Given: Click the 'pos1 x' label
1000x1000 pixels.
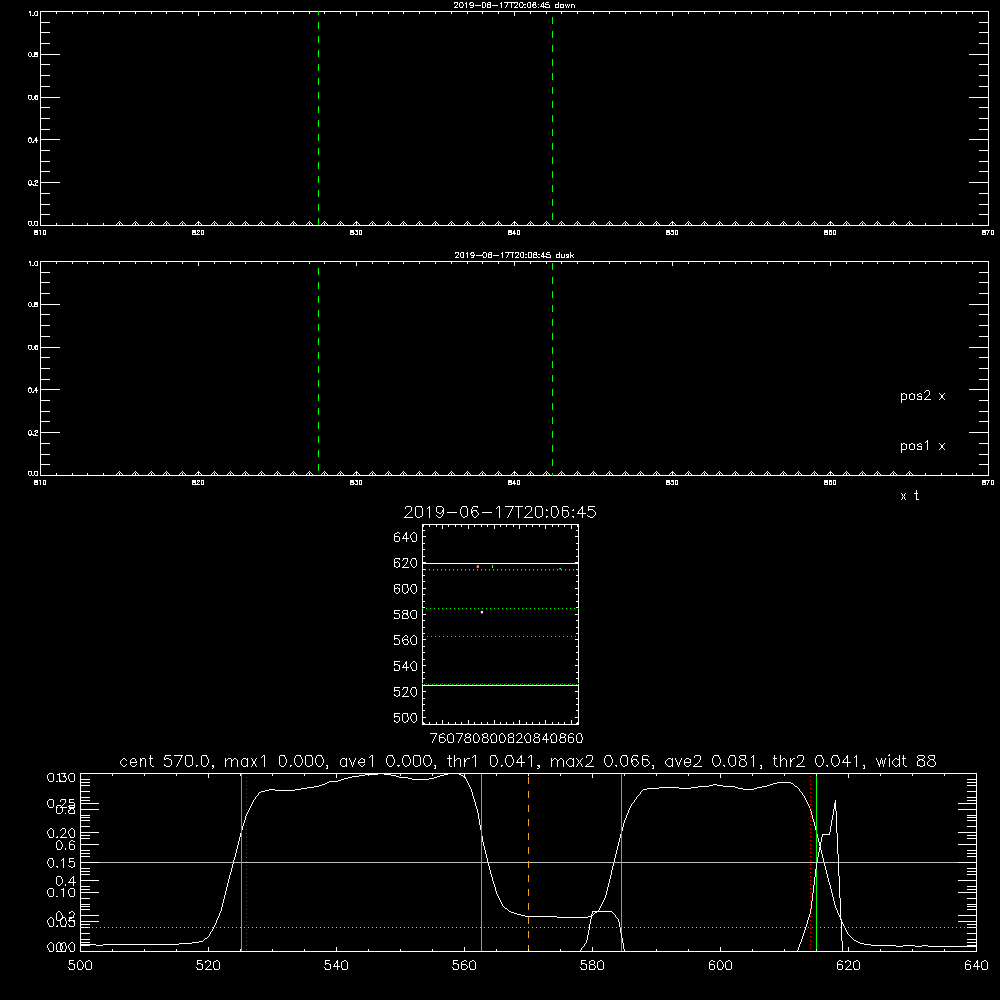Looking at the screenshot, I should (x=922, y=446).
